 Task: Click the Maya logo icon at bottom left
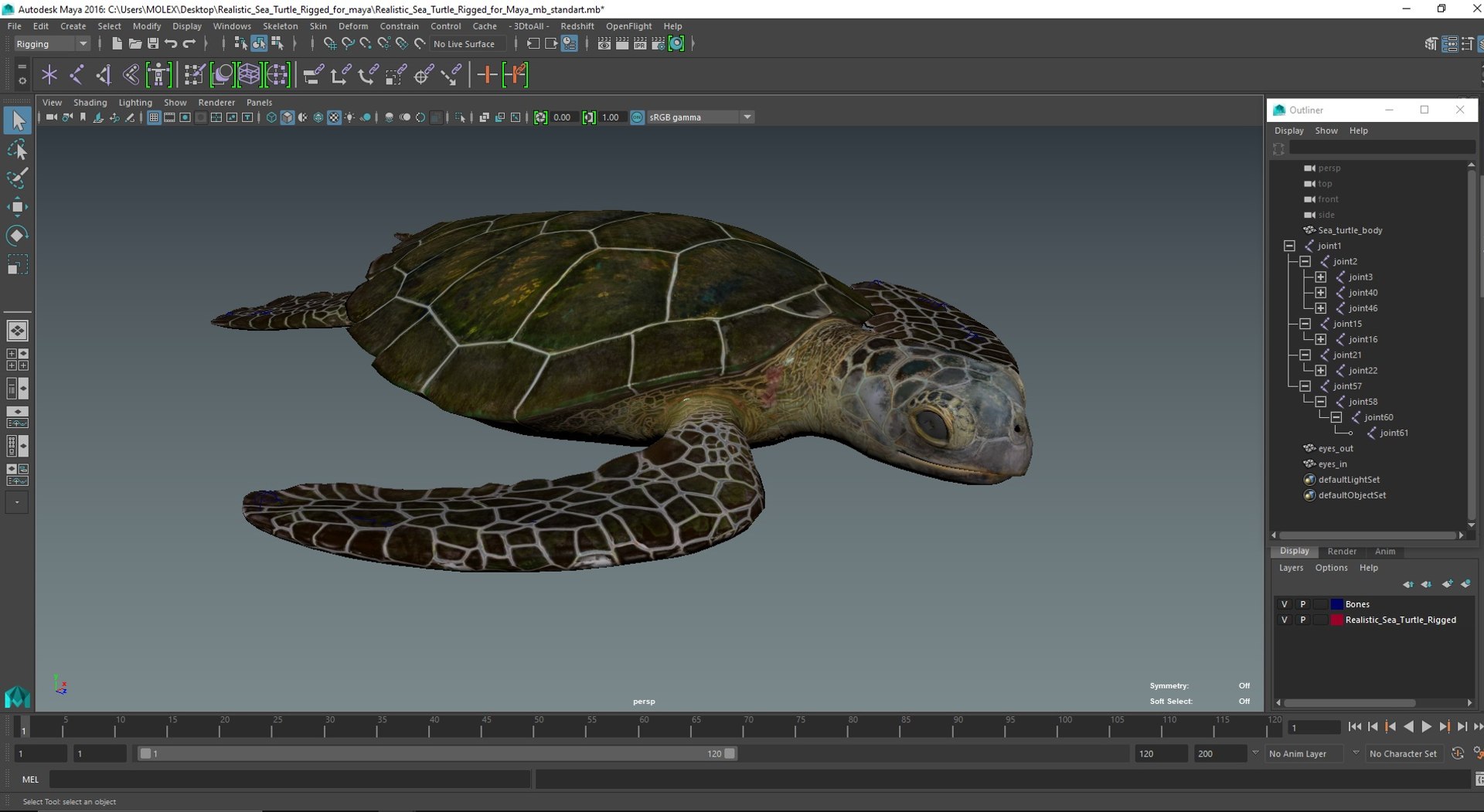point(17,698)
